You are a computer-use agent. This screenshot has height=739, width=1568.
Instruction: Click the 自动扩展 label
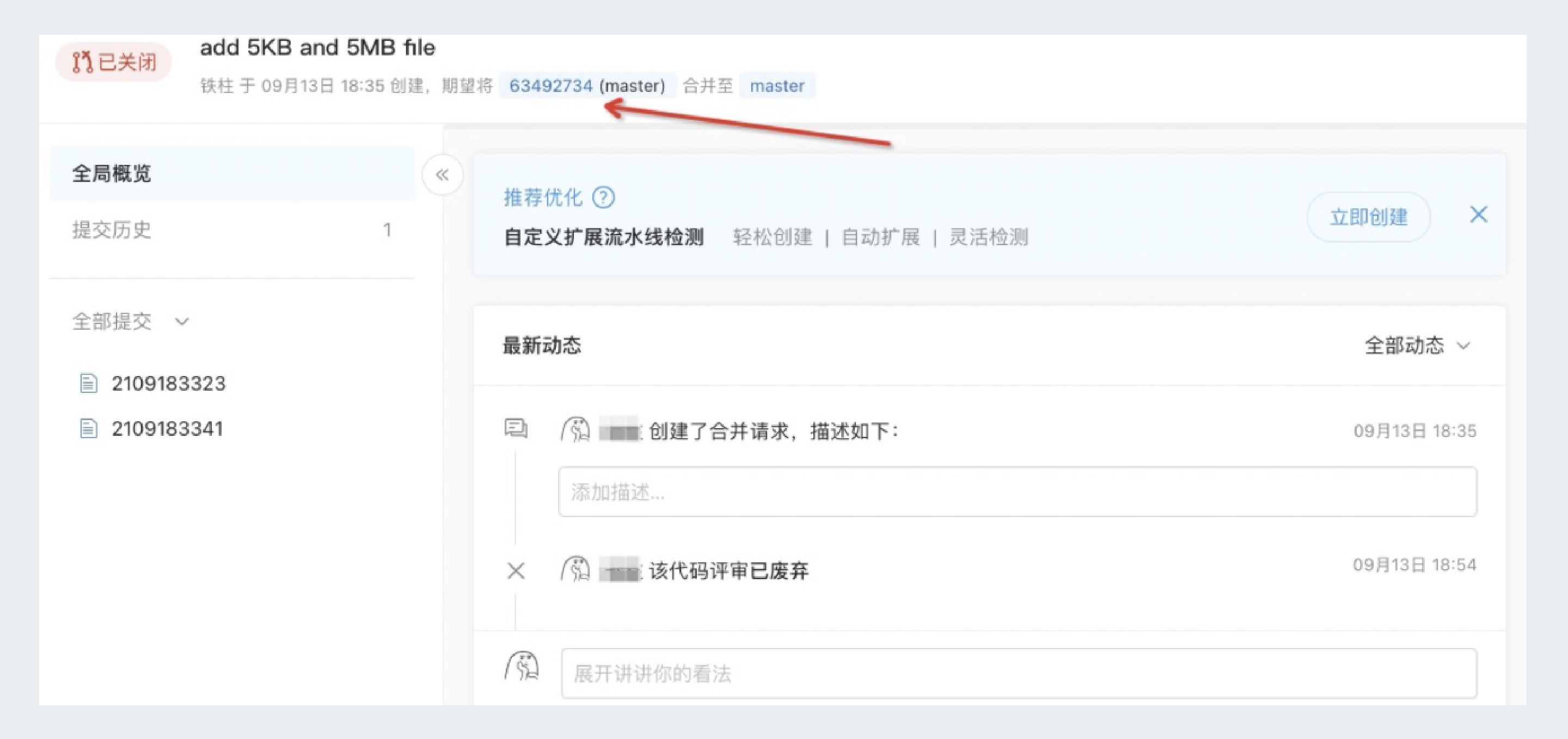pyautogui.click(x=880, y=237)
